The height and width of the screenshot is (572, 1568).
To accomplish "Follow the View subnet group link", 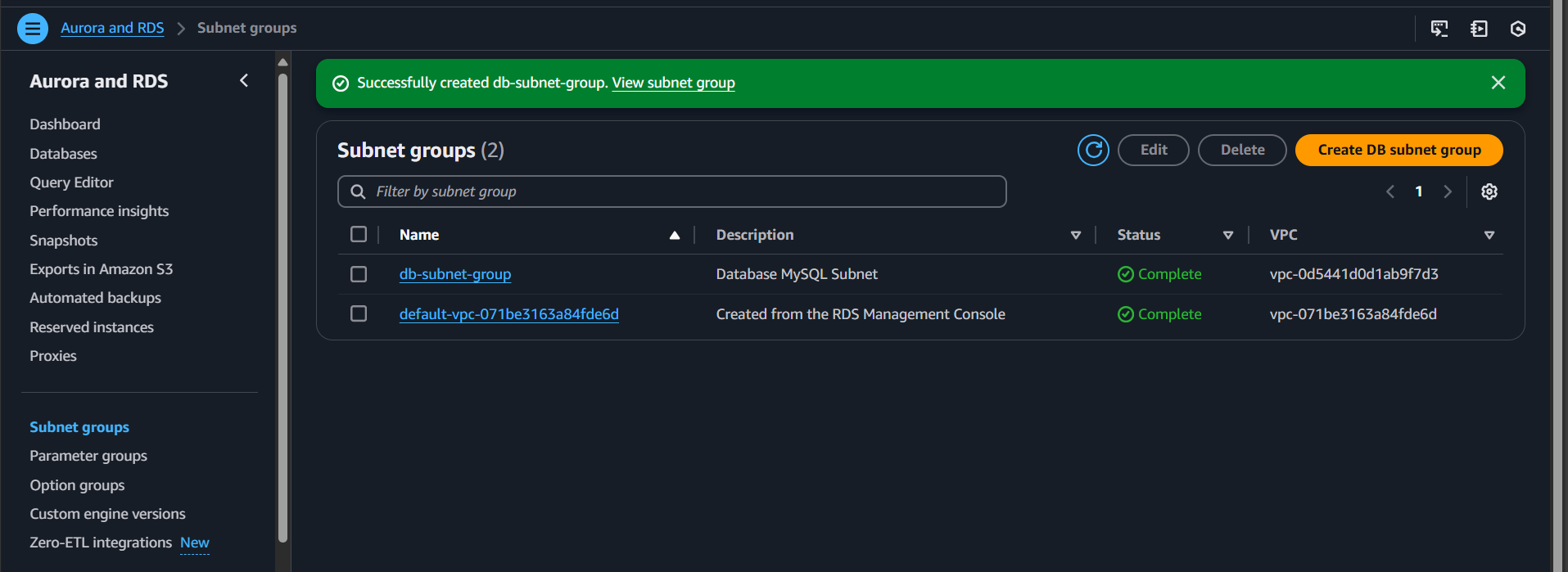I will (x=673, y=83).
